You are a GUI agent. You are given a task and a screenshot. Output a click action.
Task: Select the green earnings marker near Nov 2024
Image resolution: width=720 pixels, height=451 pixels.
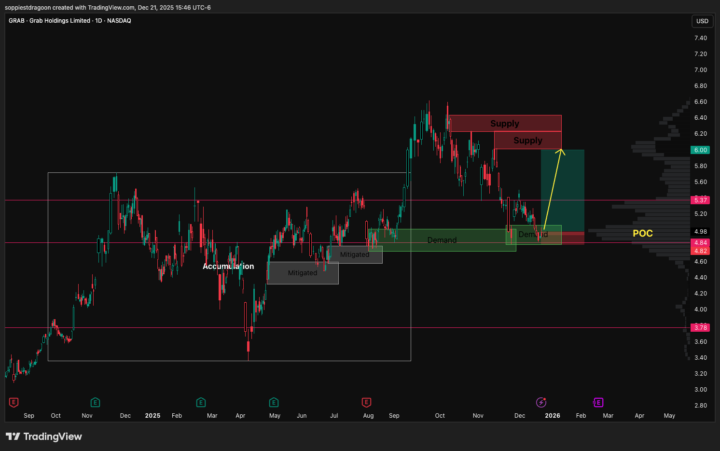(94, 402)
